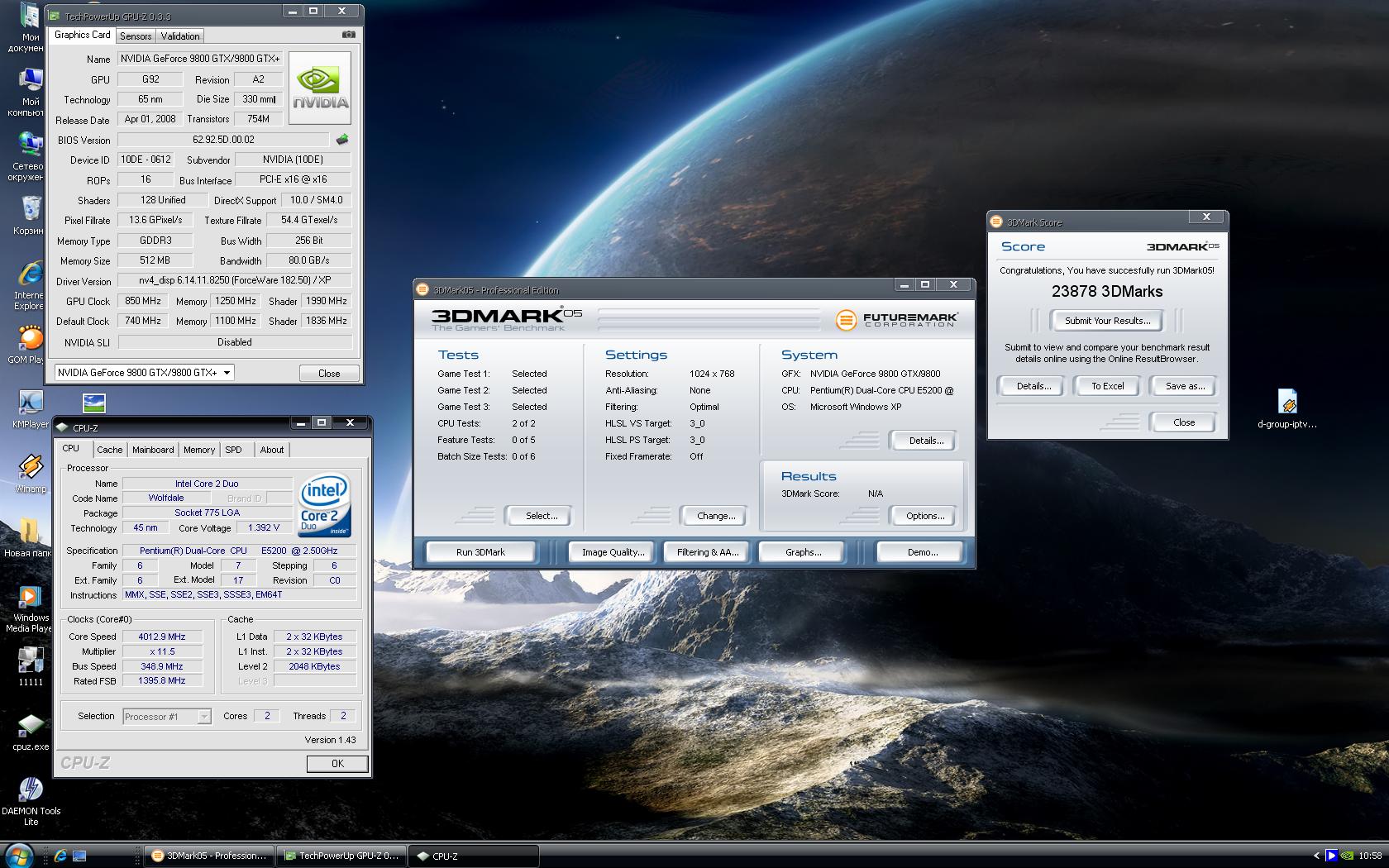Click the Futuremark Corporation logo
This screenshot has height=868, width=1389.
(896, 319)
